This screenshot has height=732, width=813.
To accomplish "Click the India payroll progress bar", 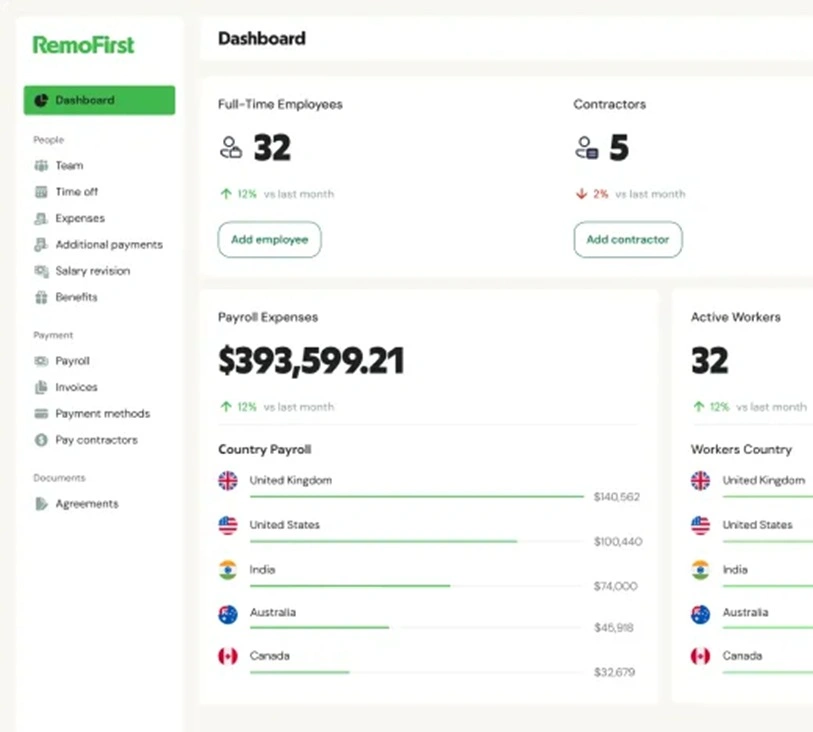I will (350, 586).
